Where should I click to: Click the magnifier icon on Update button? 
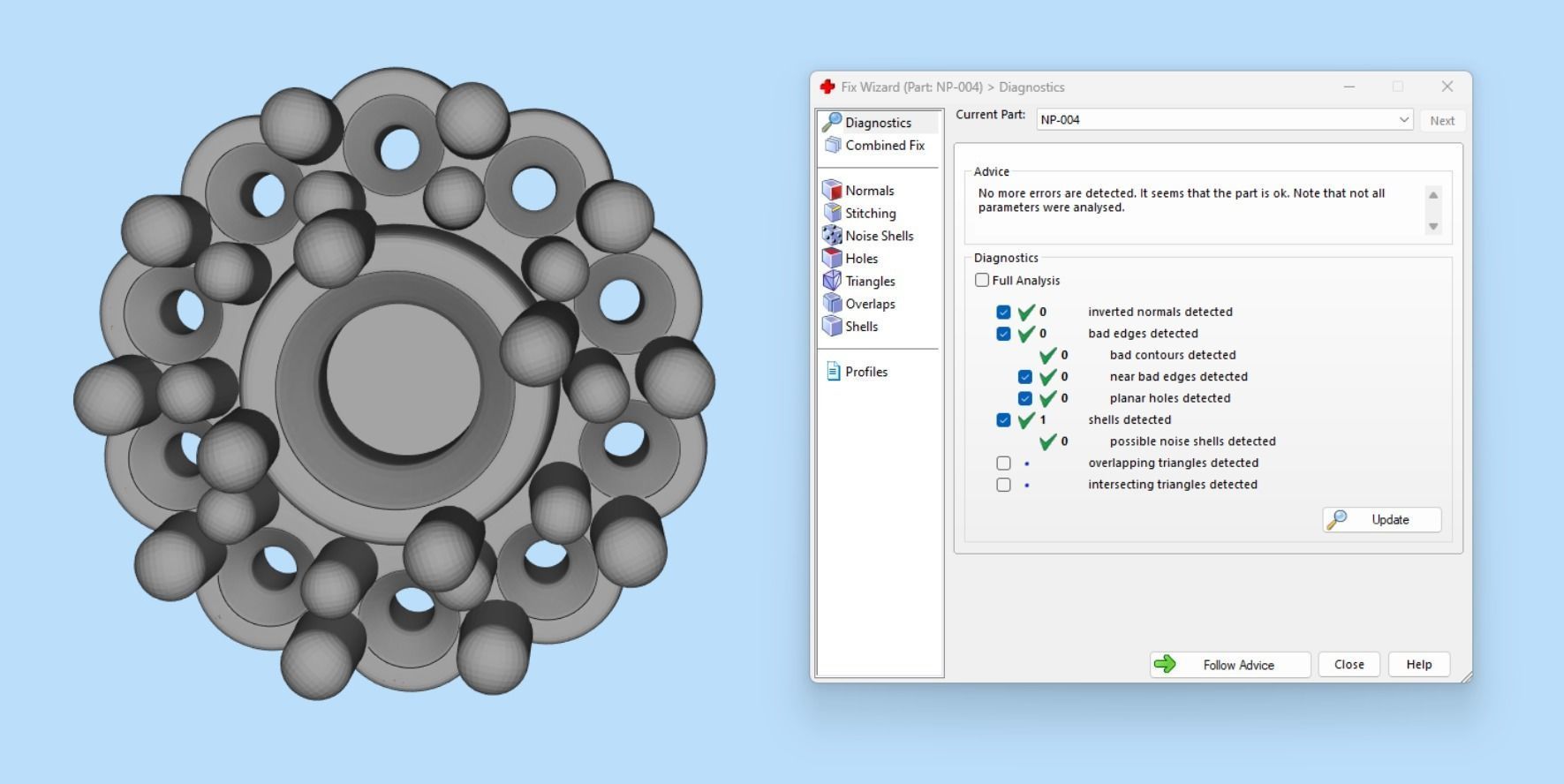pyautogui.click(x=1337, y=519)
